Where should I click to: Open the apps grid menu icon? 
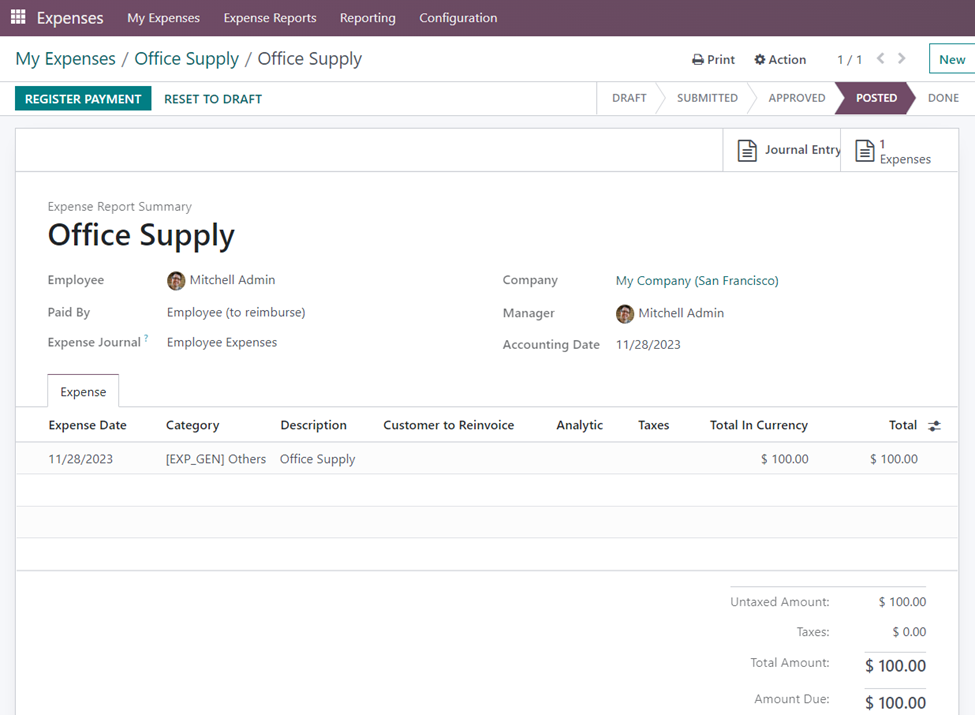coord(18,18)
